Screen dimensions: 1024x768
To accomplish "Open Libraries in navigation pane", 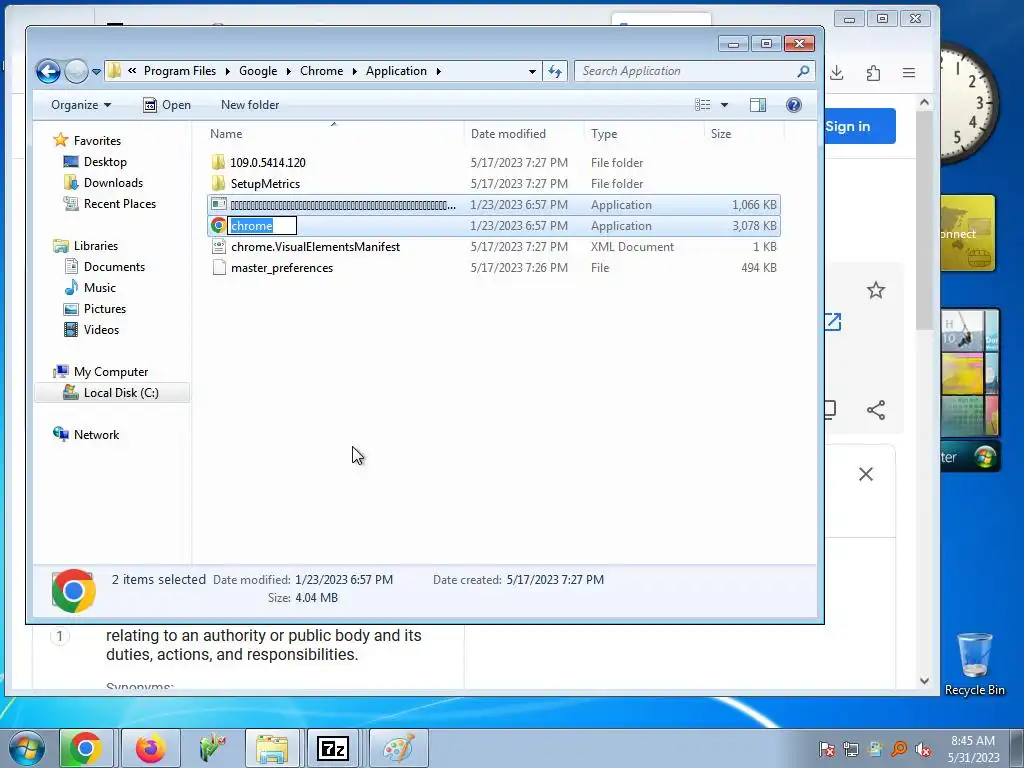I will tap(95, 246).
